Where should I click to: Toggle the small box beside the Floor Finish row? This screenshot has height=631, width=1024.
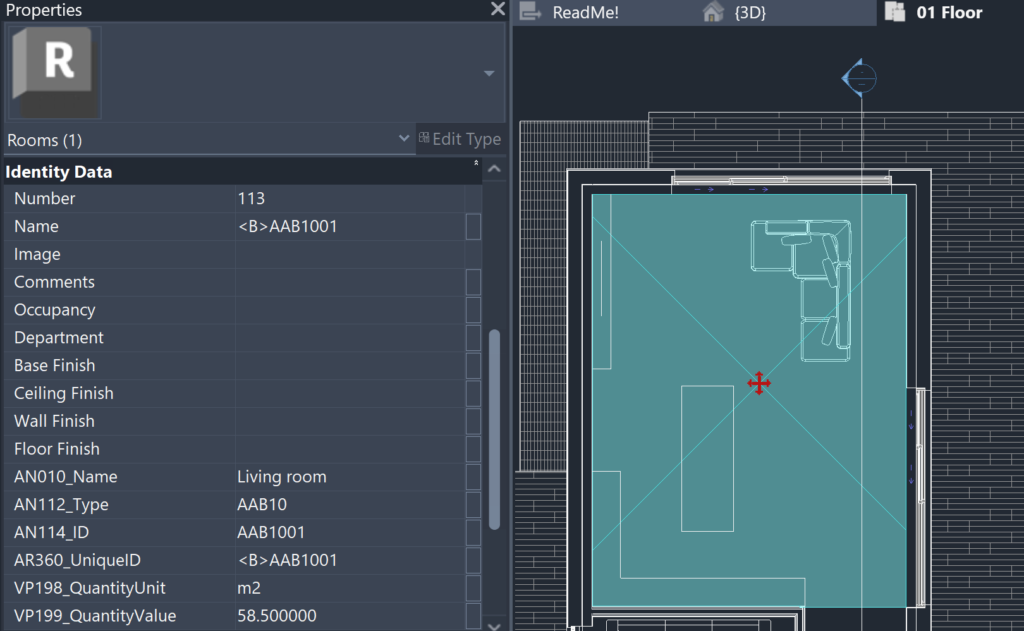pyautogui.click(x=473, y=450)
